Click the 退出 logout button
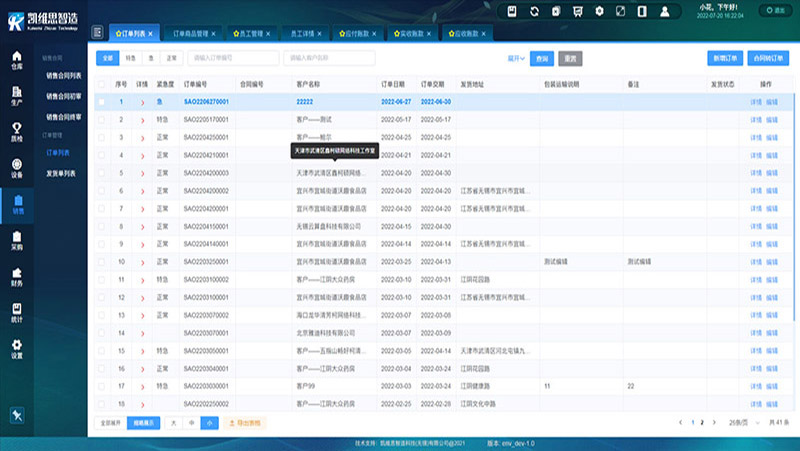Image resolution: width=800 pixels, height=451 pixels. pos(776,10)
